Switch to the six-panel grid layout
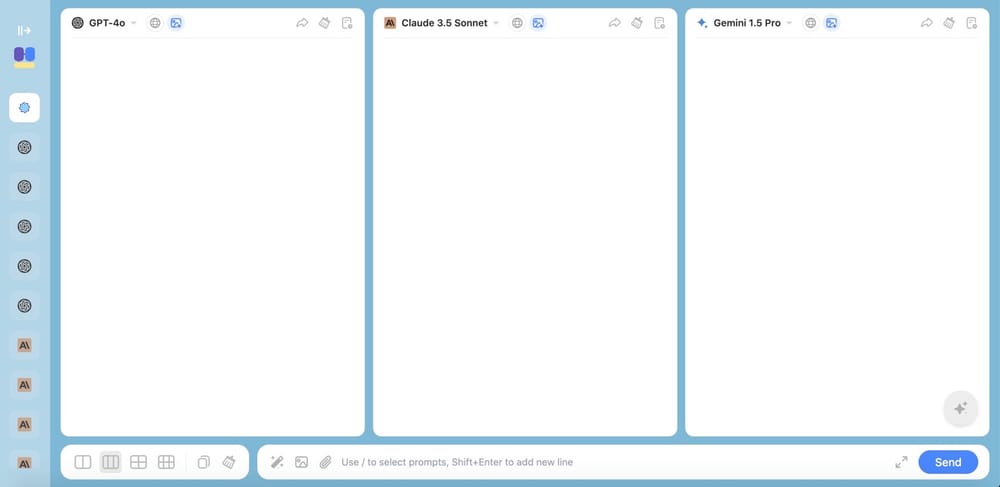 click(x=167, y=462)
